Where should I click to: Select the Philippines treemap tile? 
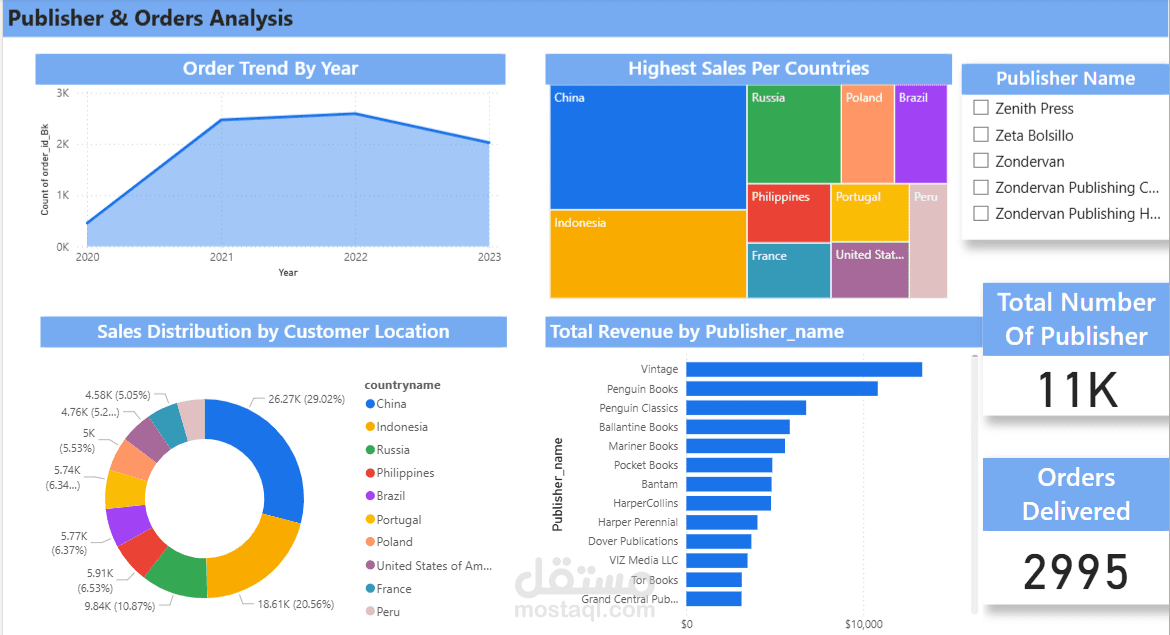point(789,213)
